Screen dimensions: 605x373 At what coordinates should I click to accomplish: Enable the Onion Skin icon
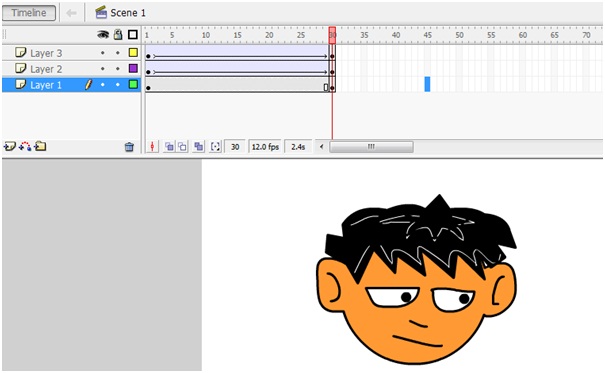(169, 147)
